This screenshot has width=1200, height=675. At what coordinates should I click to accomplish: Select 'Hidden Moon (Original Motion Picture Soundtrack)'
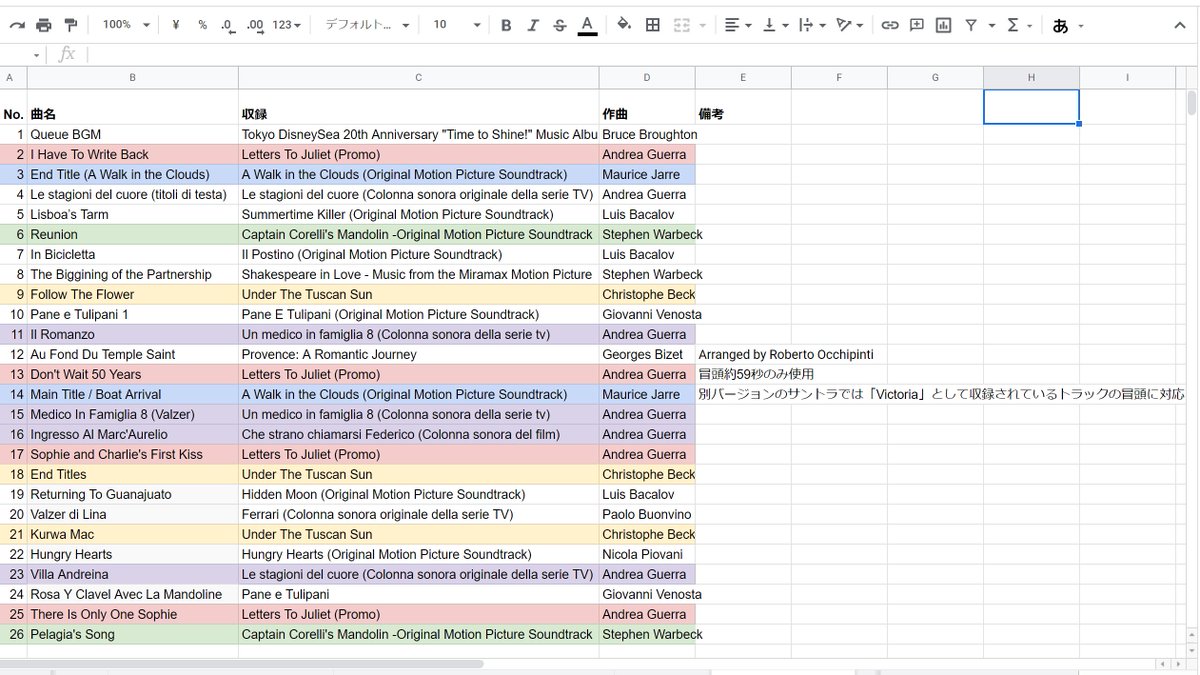(x=419, y=494)
